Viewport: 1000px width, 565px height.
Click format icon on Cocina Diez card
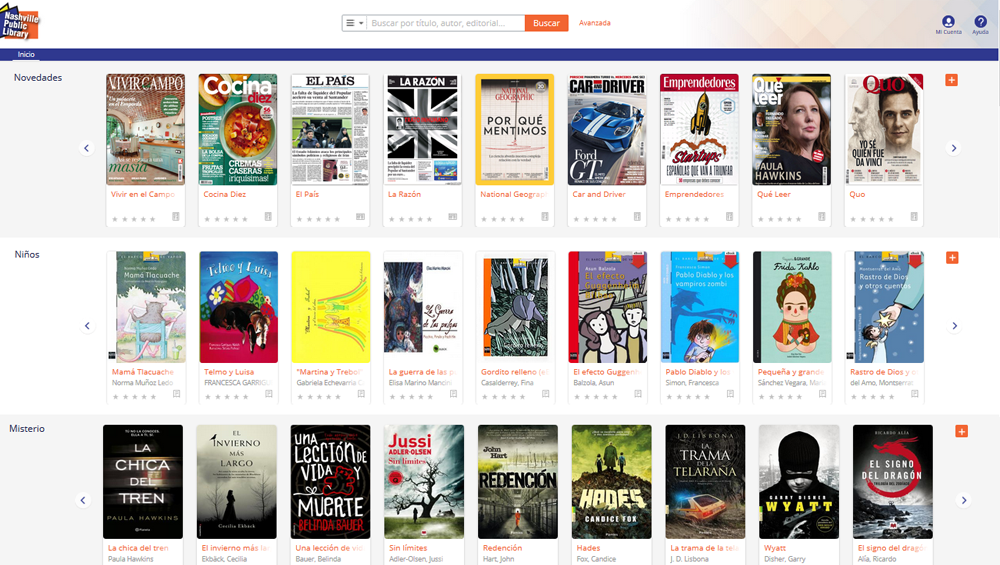[x=268, y=217]
